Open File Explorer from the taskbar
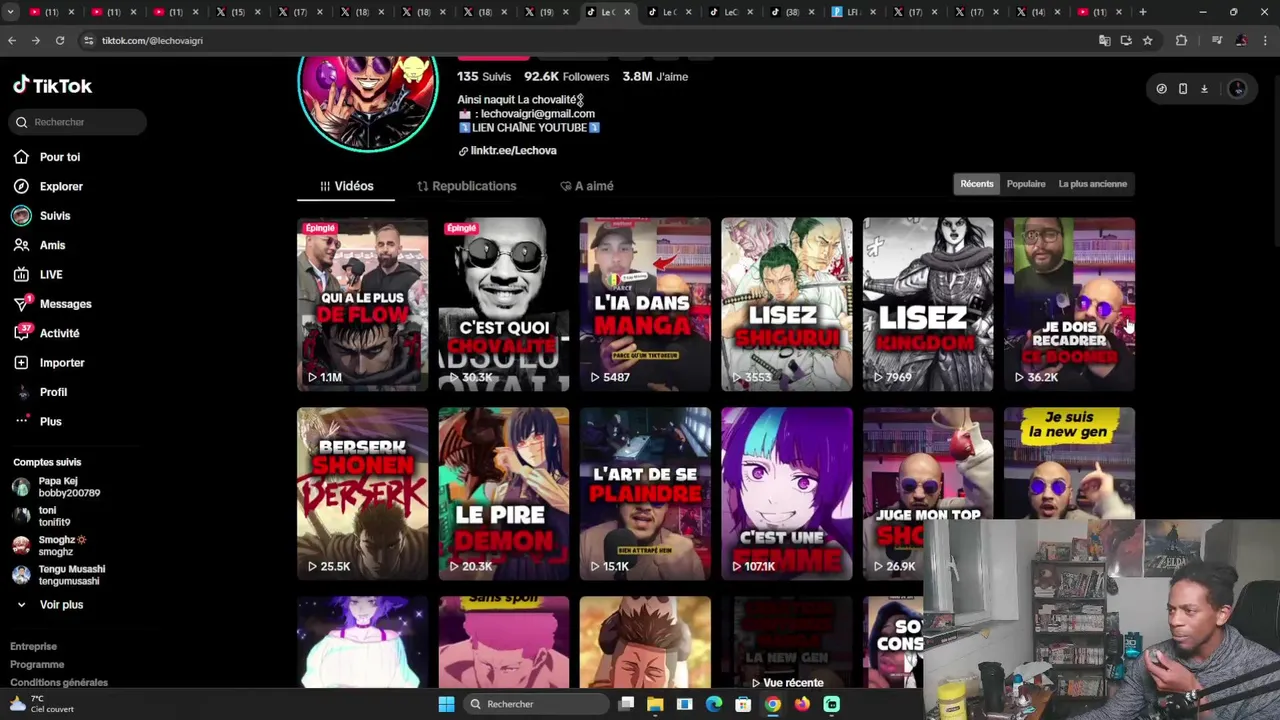This screenshot has height=720, width=1280. (655, 704)
